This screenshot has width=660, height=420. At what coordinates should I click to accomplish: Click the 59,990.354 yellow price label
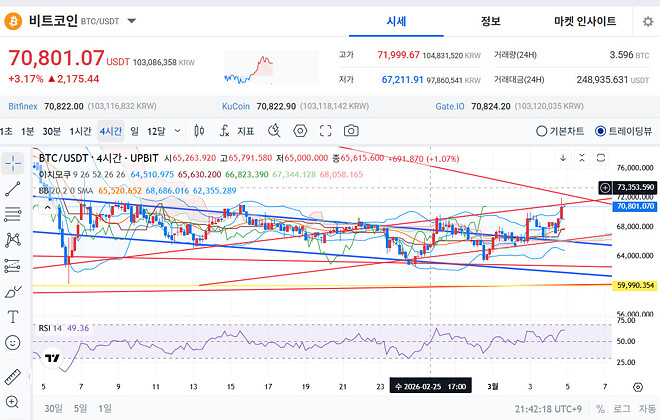pyautogui.click(x=635, y=285)
